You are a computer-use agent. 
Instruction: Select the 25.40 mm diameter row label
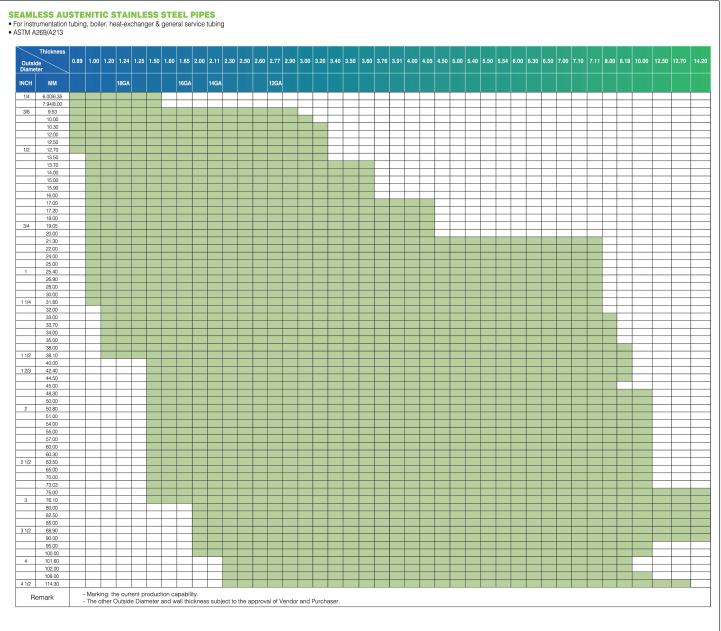tap(53, 272)
